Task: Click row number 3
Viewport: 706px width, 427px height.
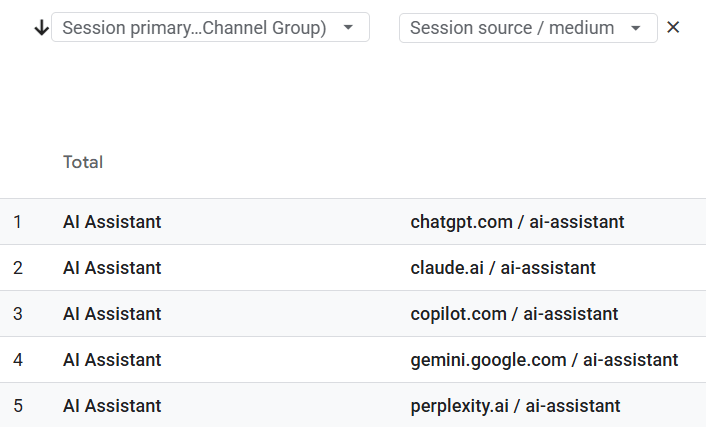Action: coord(18,314)
